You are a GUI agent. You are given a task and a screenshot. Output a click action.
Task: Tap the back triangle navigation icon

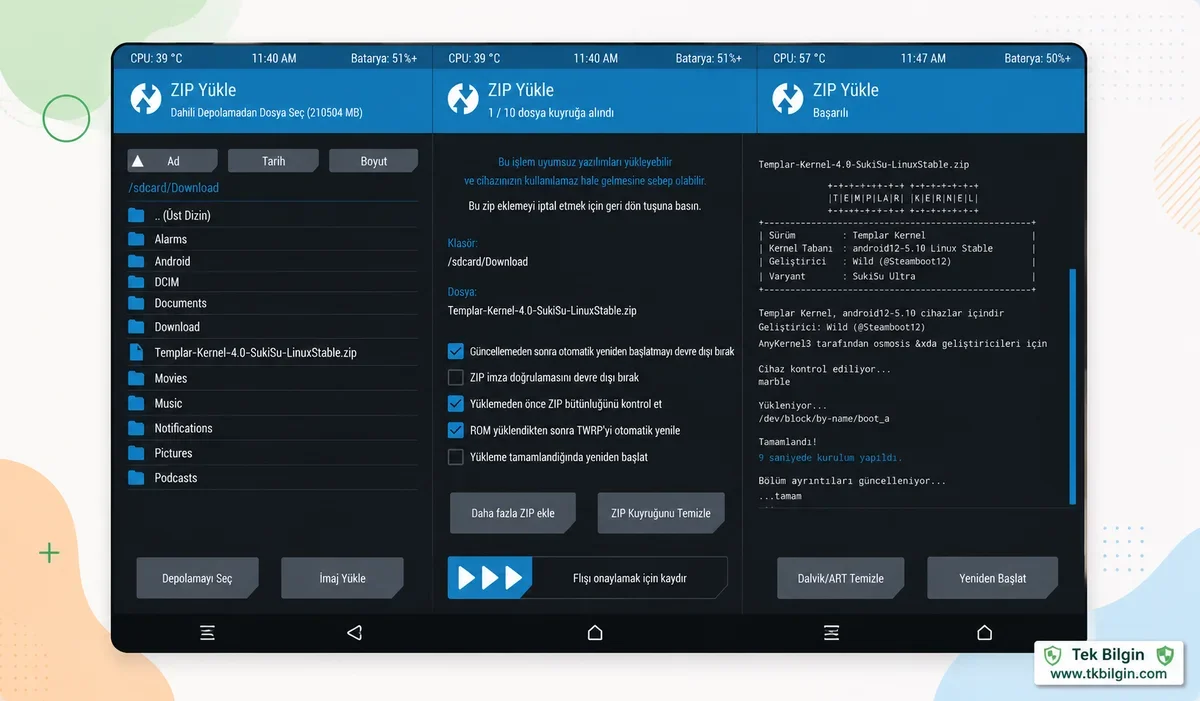click(353, 633)
